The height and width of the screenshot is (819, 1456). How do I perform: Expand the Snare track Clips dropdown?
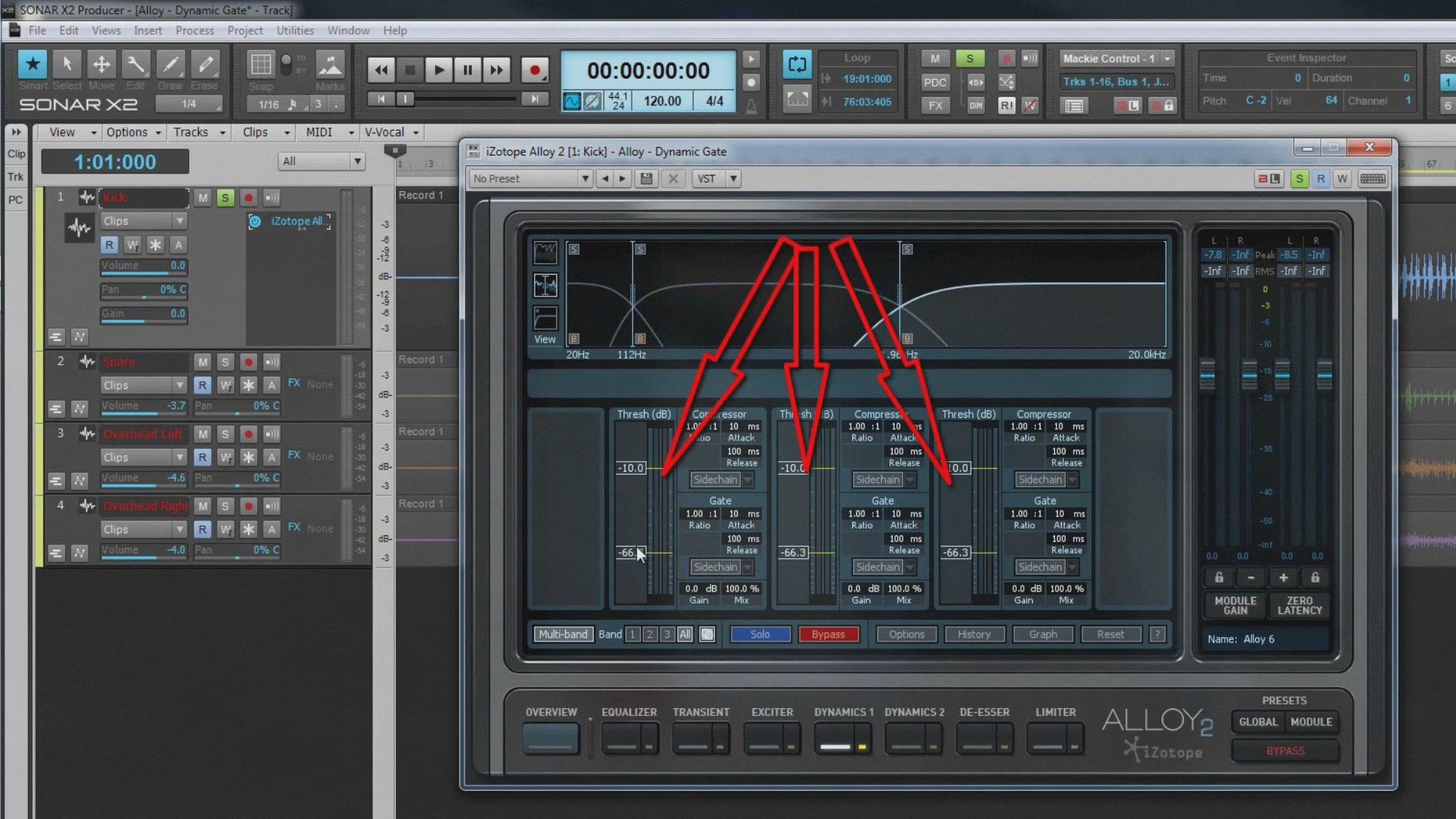[143, 386]
